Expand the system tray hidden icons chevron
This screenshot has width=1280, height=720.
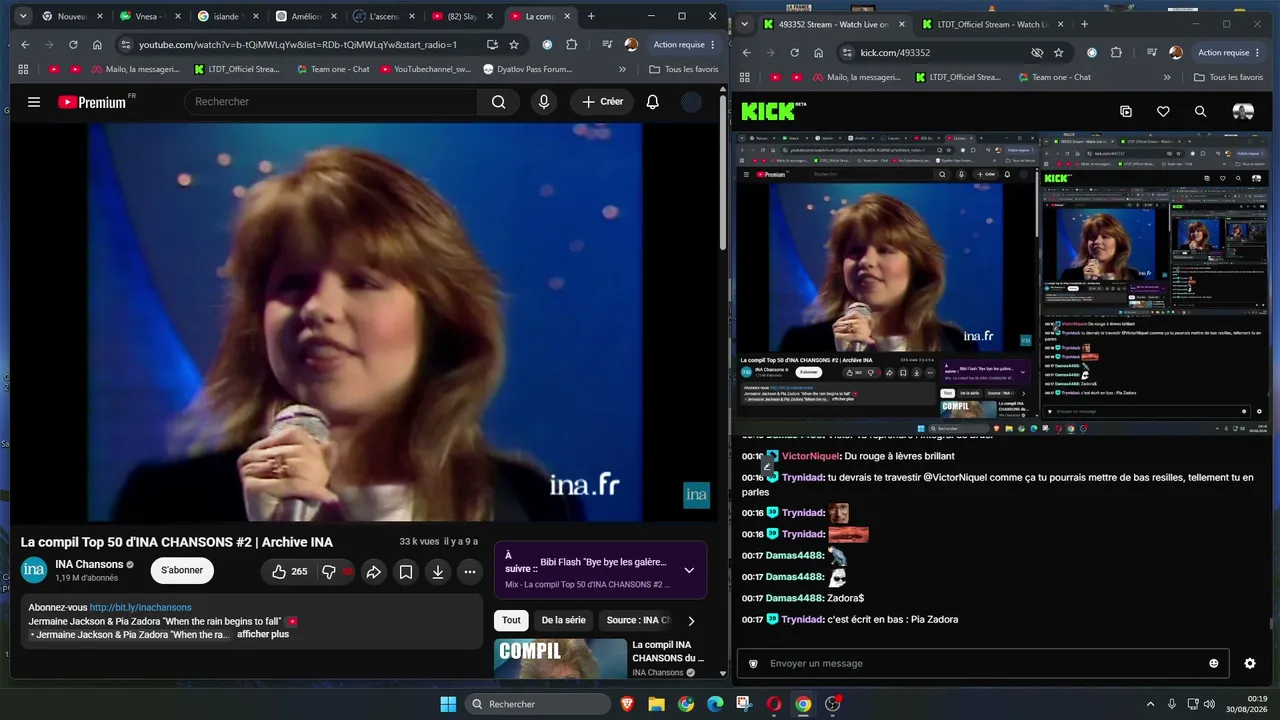click(x=1150, y=704)
